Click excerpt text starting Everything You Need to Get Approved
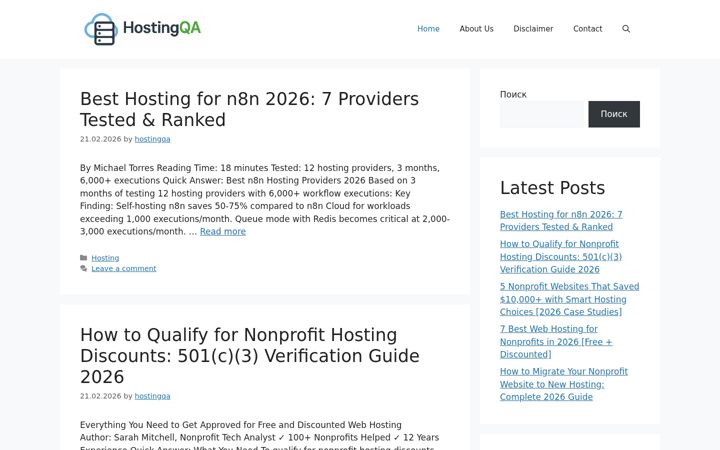The height and width of the screenshot is (450, 720). point(259,436)
